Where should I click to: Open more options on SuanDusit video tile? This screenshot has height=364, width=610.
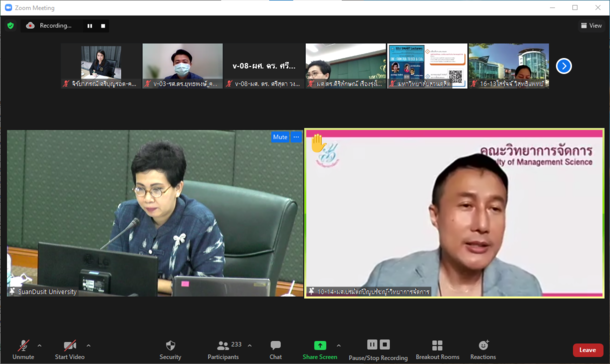click(x=296, y=137)
